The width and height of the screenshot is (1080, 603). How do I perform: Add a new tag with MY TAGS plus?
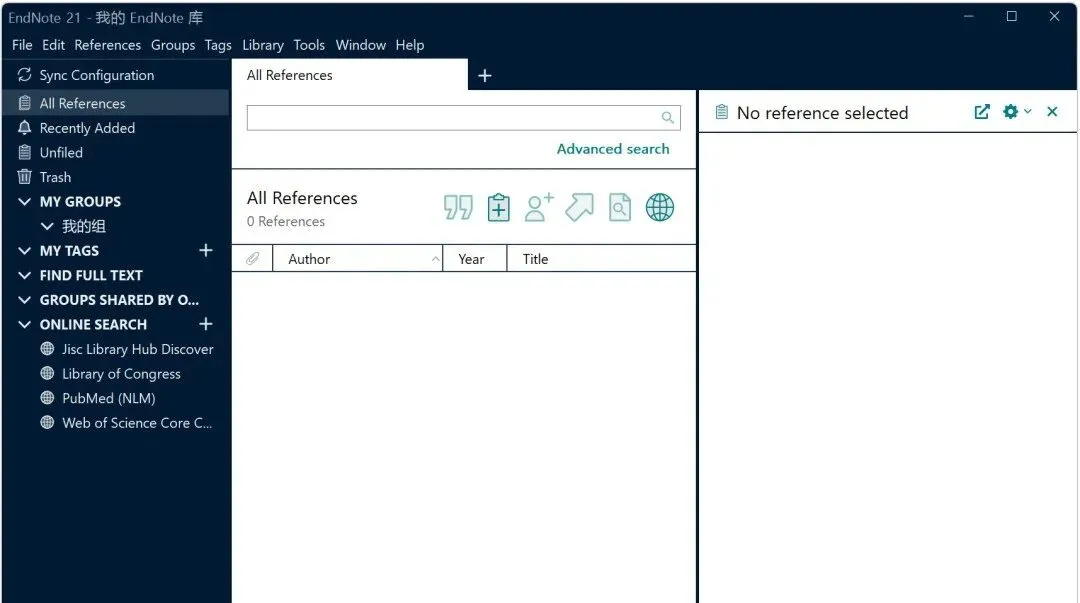tap(205, 250)
